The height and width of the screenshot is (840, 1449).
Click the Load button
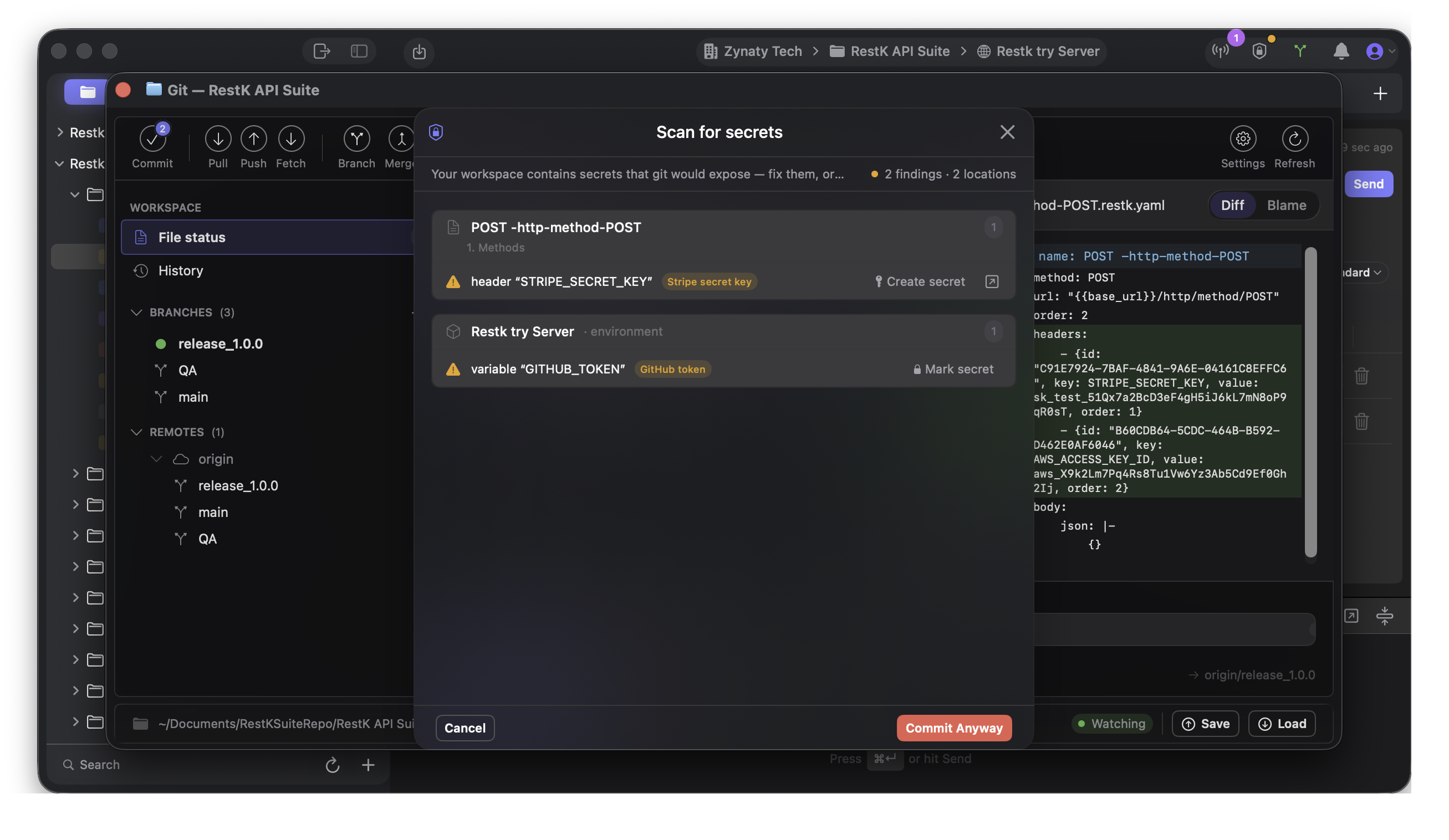tap(1281, 724)
